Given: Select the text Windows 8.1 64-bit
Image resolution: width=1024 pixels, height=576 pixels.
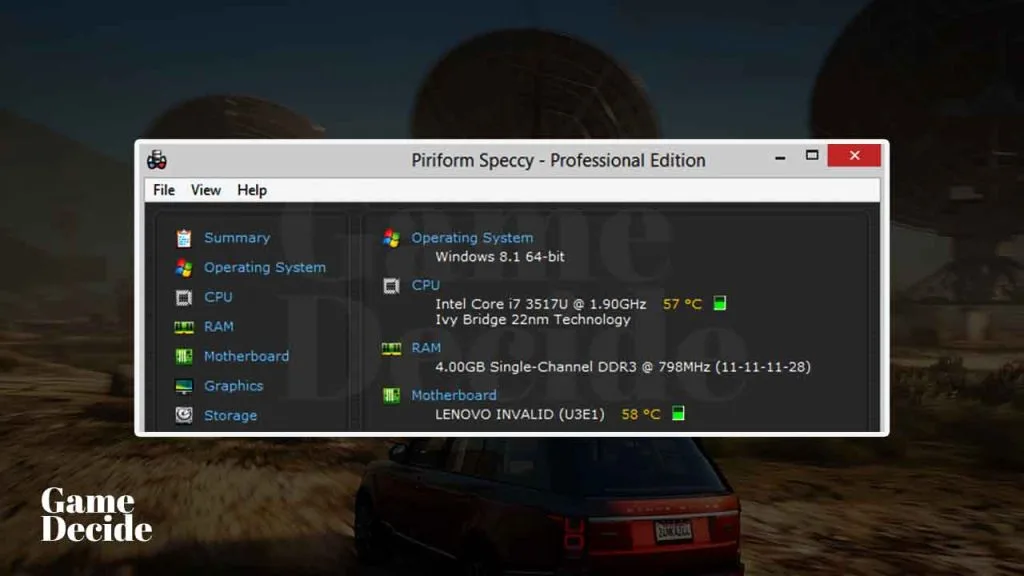Looking at the screenshot, I should 500,257.
